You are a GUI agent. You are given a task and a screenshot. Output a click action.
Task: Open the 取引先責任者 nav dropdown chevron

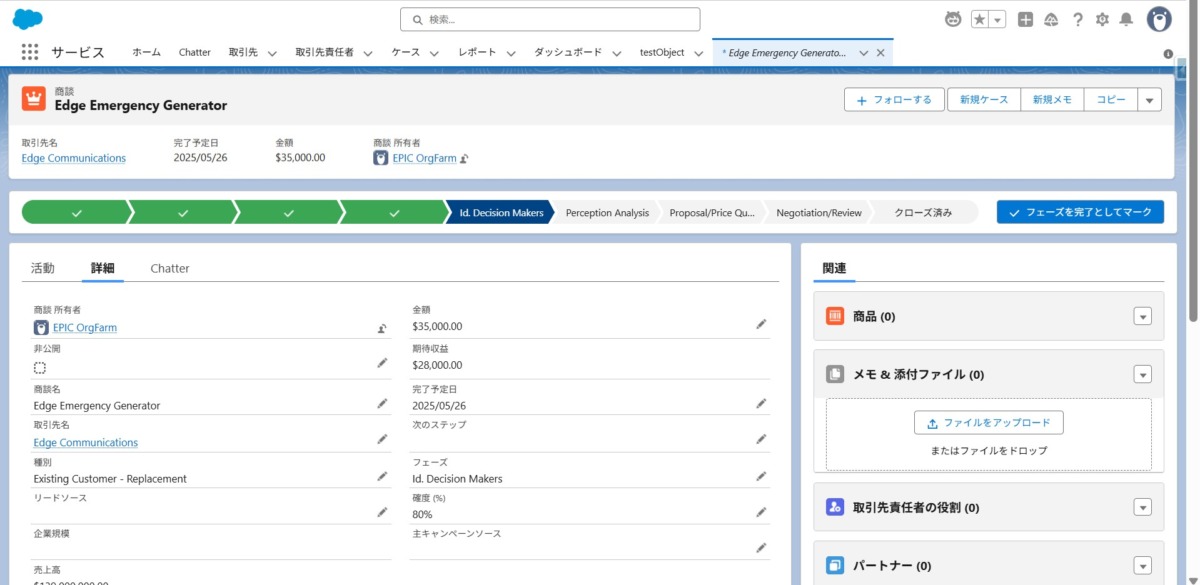click(x=367, y=53)
